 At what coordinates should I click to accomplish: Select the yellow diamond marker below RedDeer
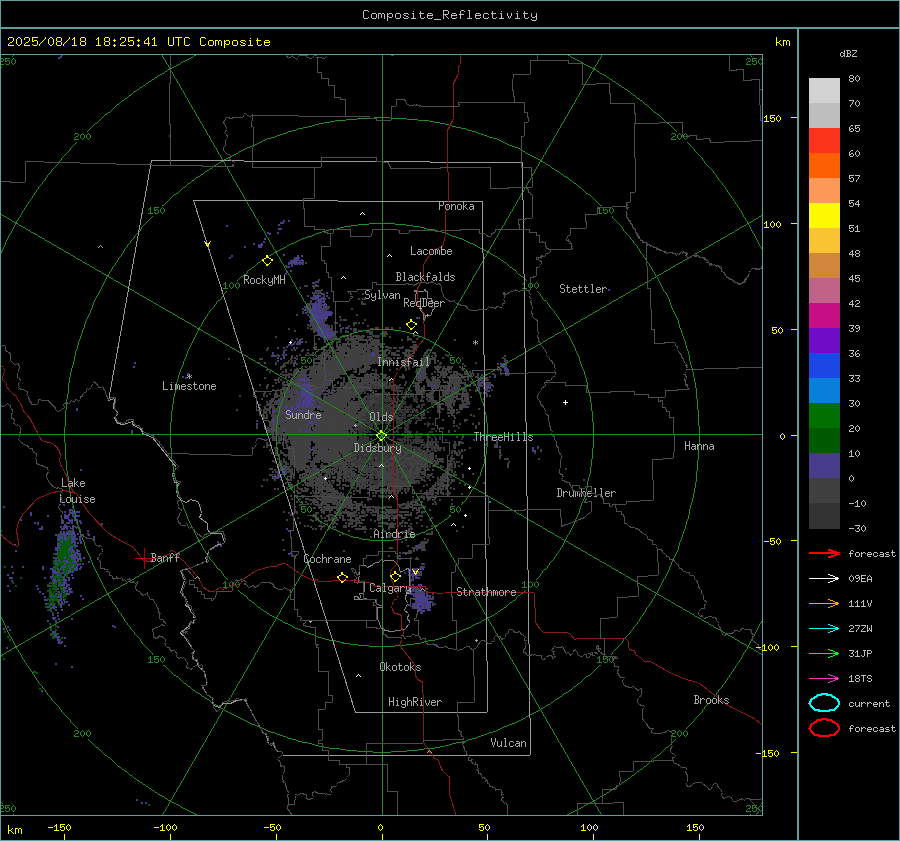pos(412,325)
